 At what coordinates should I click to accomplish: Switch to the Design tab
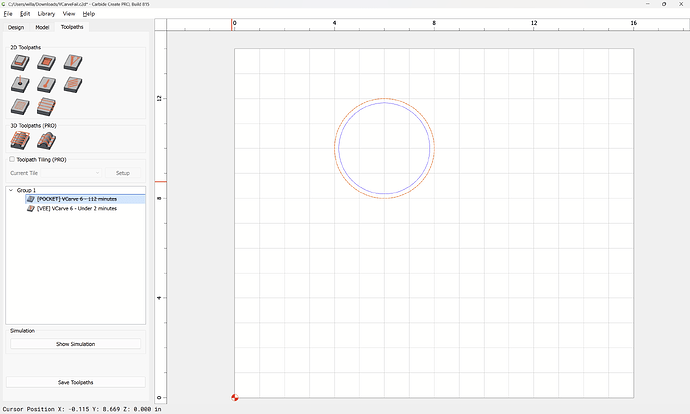tap(16, 27)
